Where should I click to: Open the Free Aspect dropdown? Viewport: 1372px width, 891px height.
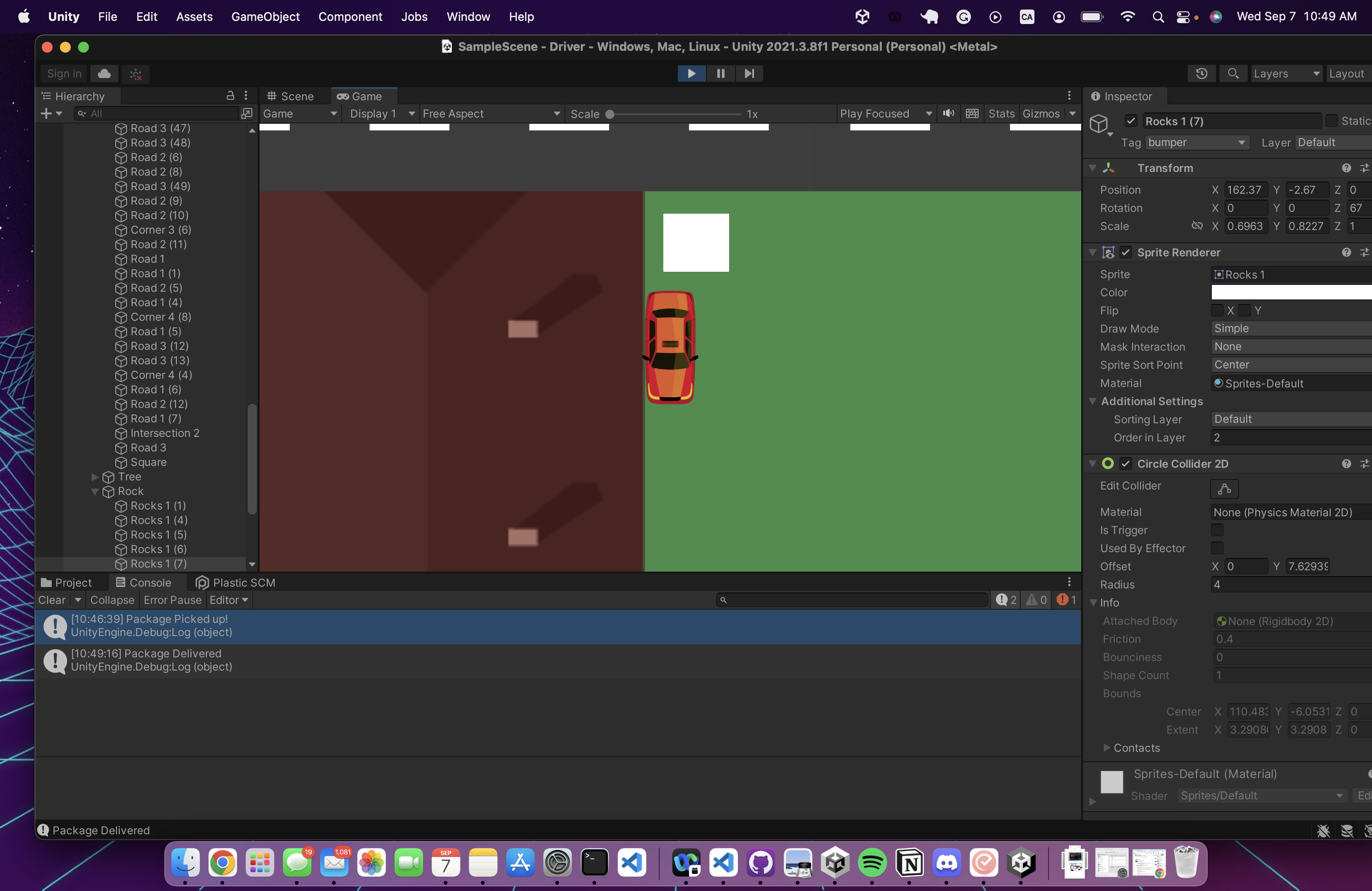(490, 113)
